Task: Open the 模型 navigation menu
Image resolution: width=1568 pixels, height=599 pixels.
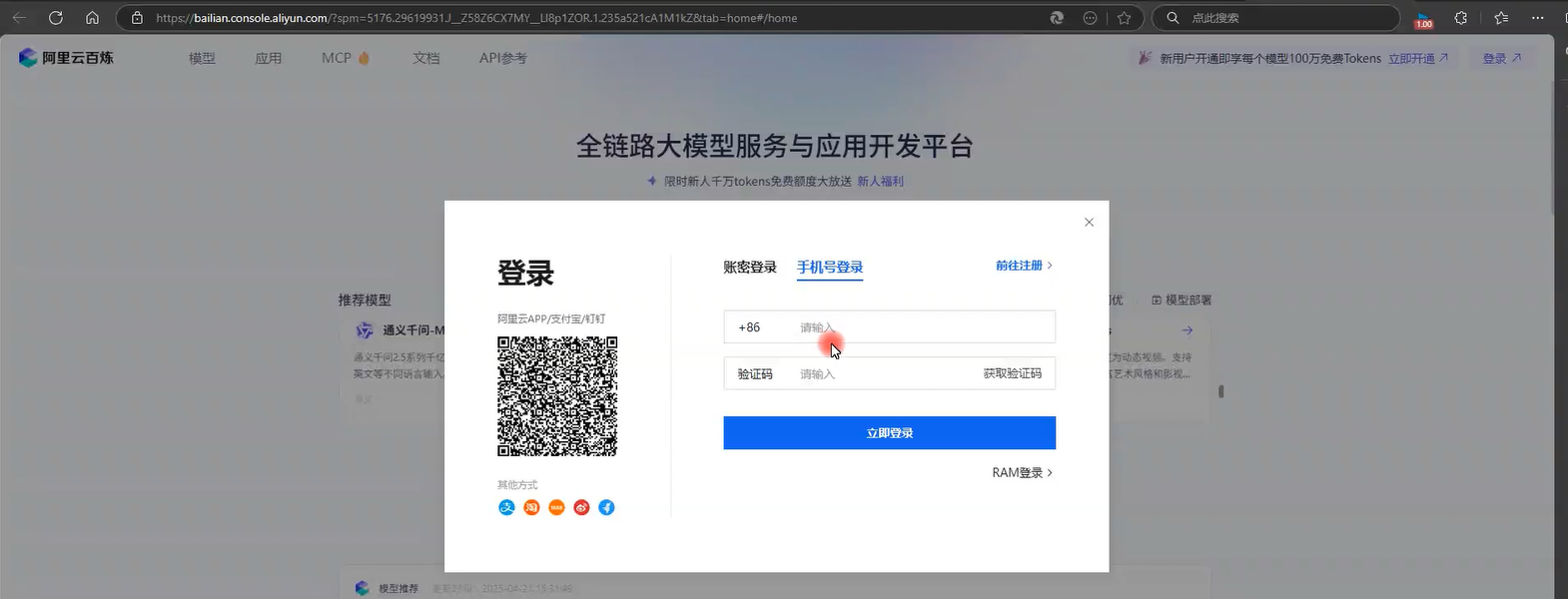Action: 202,58
